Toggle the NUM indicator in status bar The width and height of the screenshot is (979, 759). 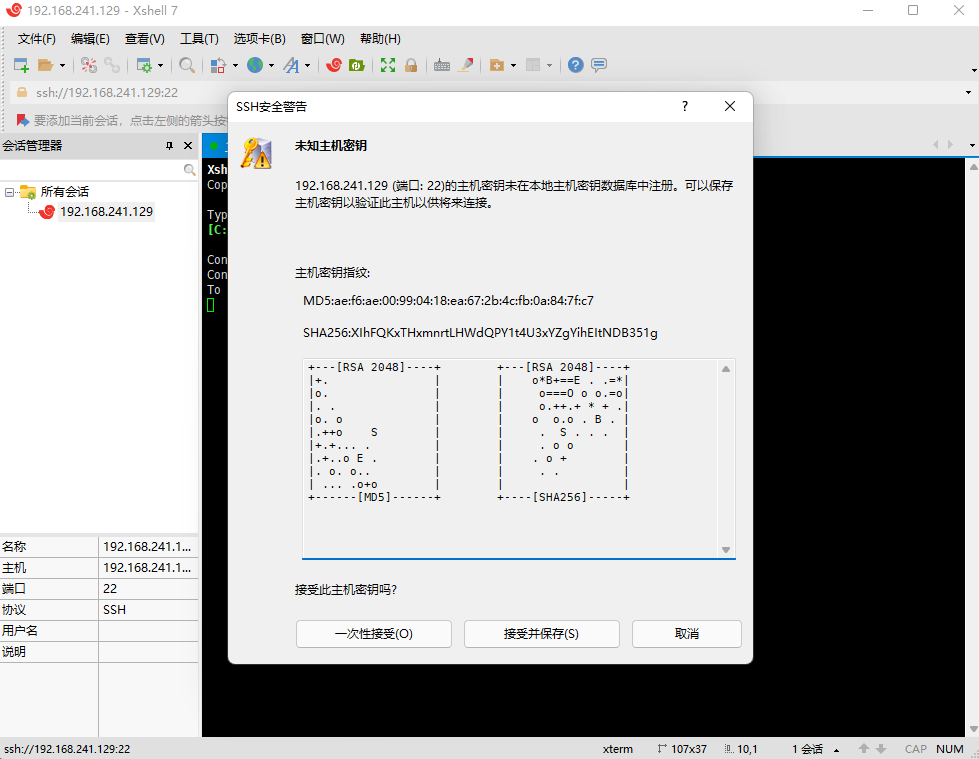[x=949, y=748]
